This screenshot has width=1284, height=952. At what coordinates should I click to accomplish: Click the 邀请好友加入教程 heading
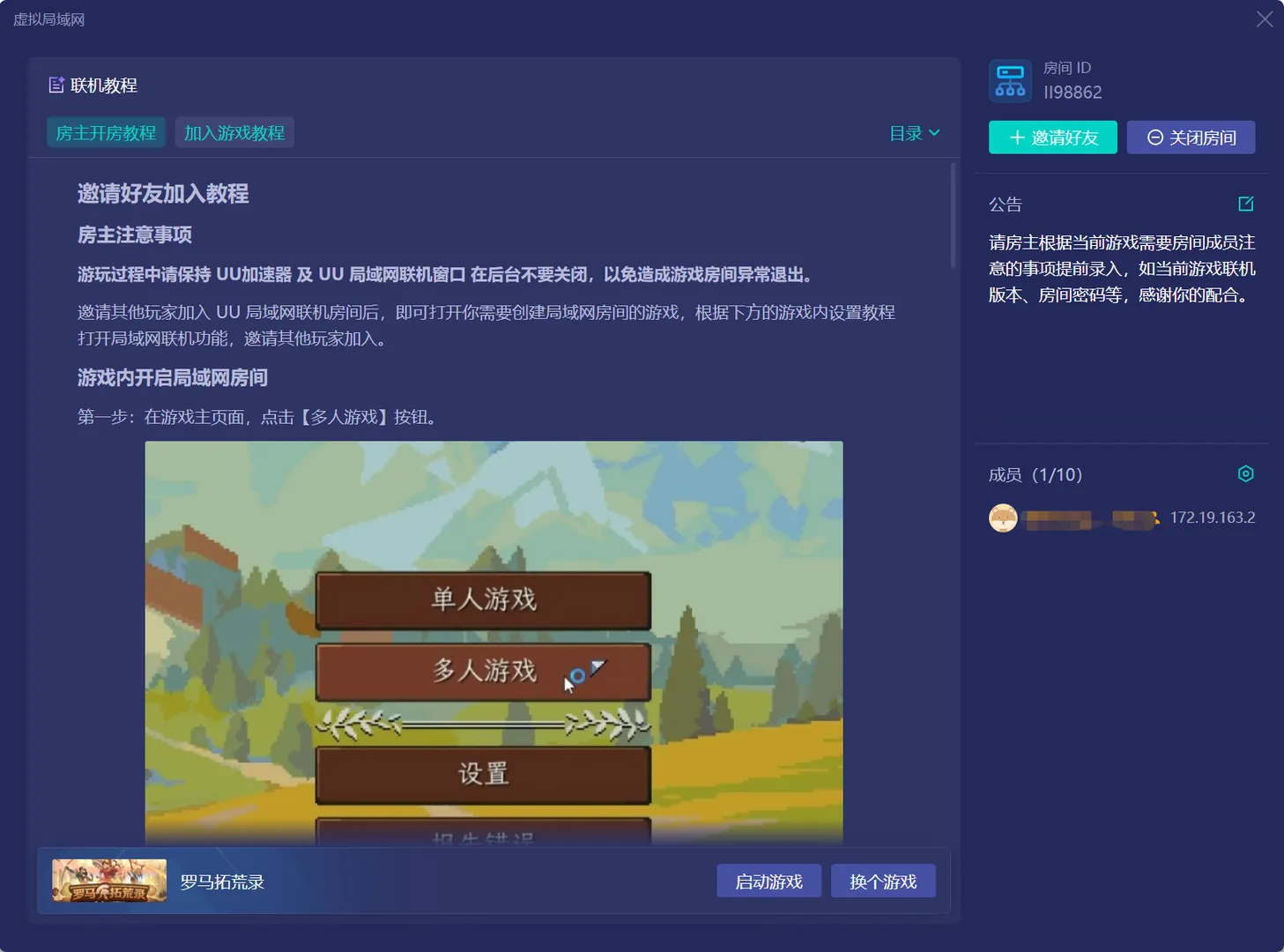click(x=163, y=194)
